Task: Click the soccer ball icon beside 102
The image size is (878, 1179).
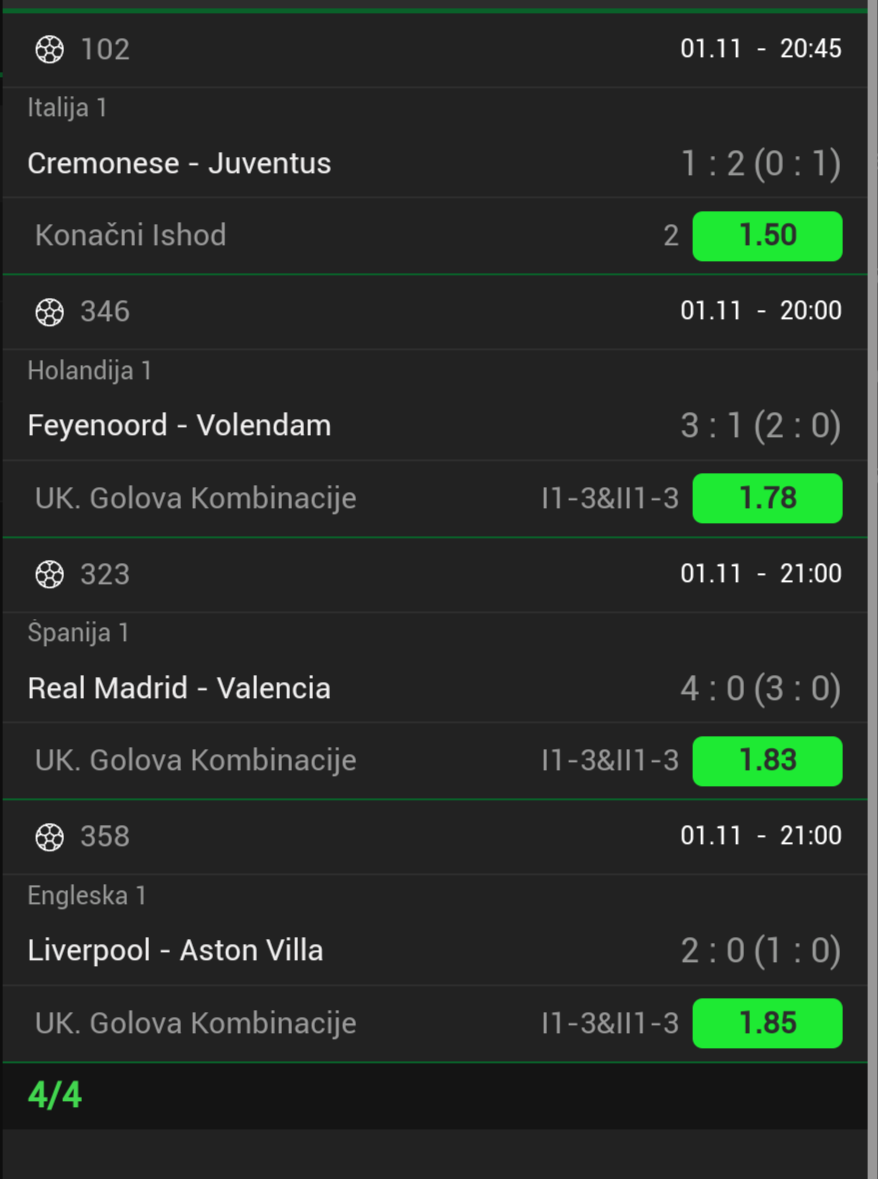Action: coord(49,49)
